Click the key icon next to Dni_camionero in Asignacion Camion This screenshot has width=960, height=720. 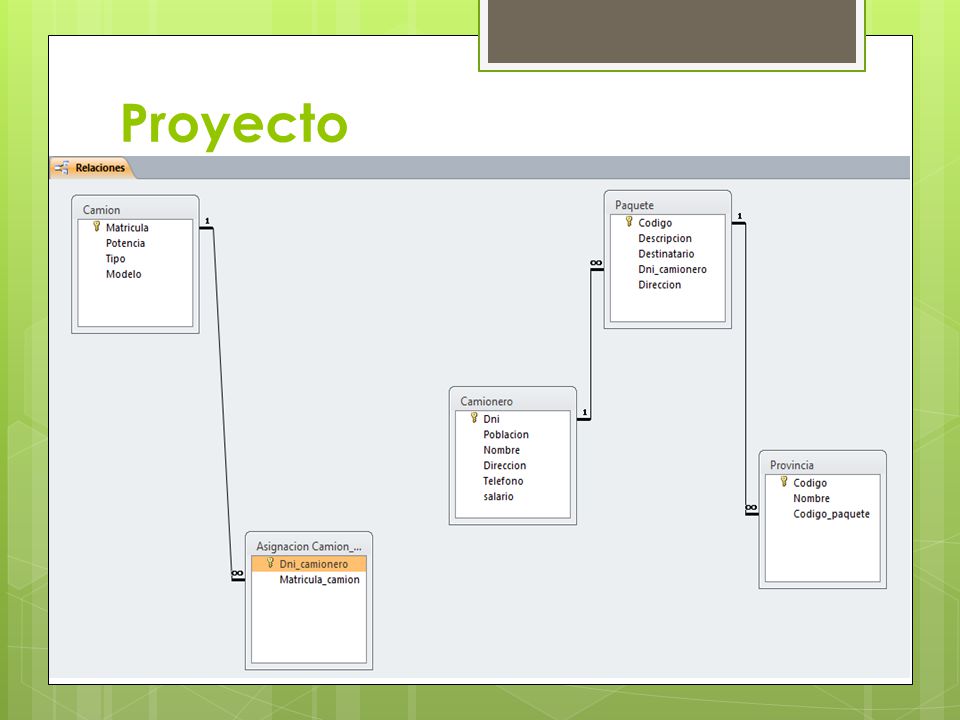270,563
